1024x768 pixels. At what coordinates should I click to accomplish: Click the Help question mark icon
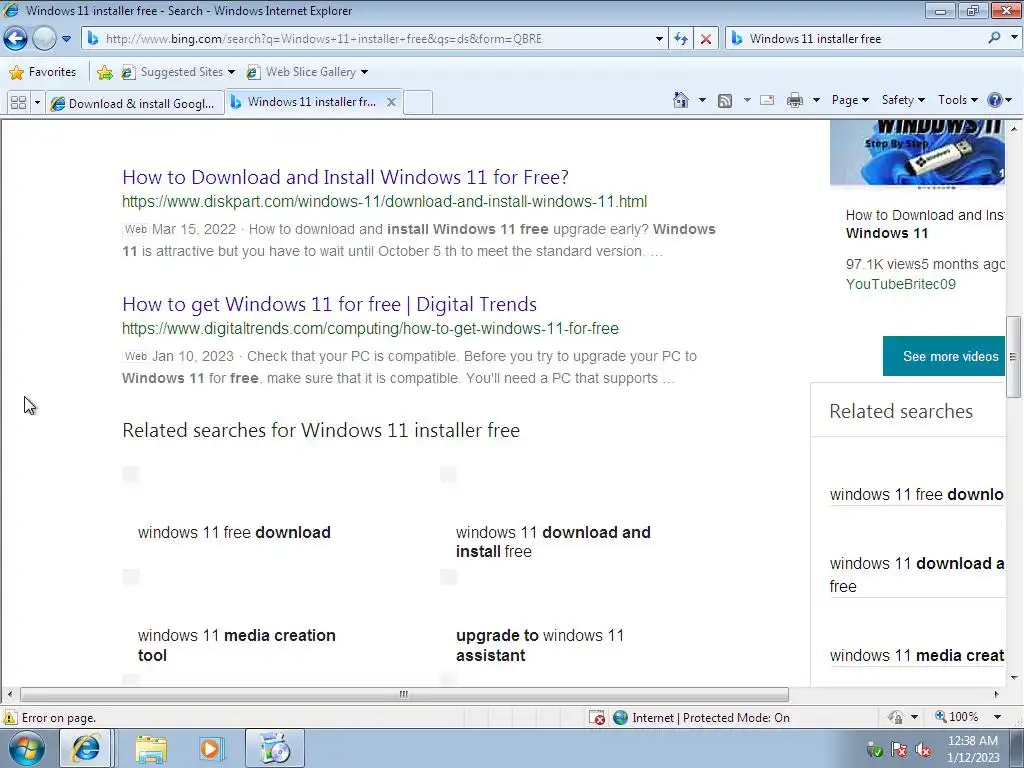coord(995,100)
